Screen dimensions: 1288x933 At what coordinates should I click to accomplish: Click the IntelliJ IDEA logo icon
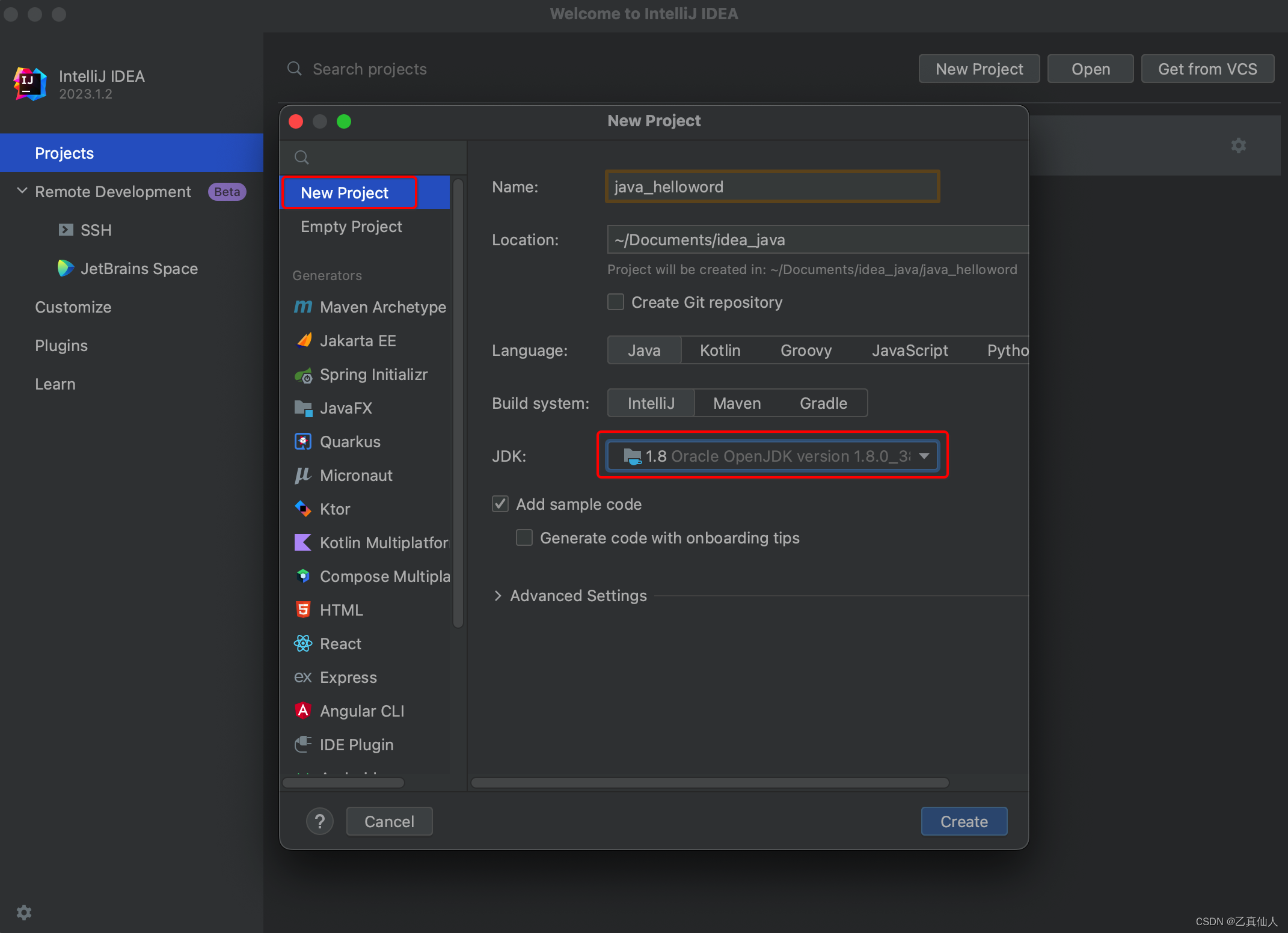point(30,84)
